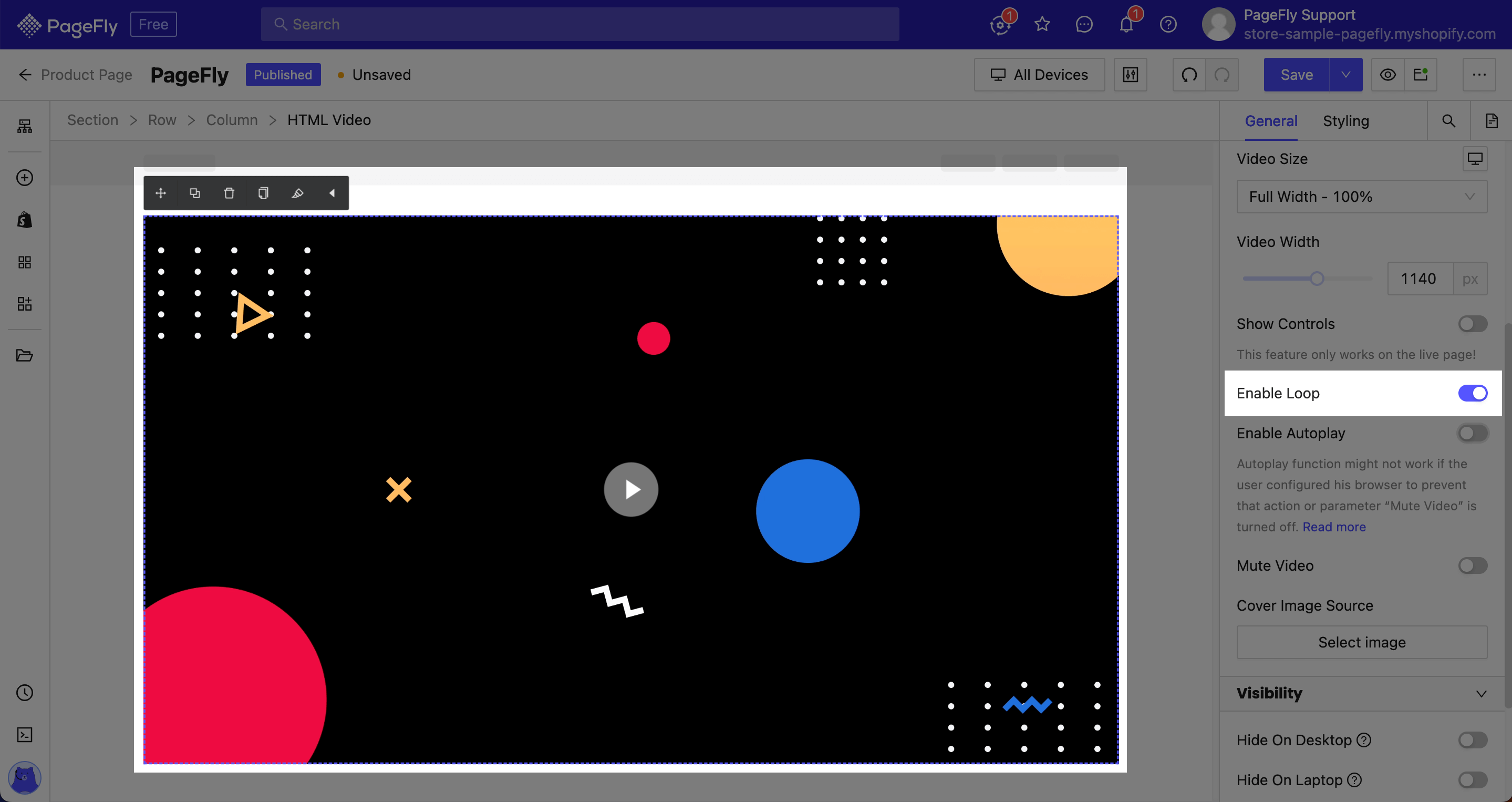Open notifications bell icon
1512x802 pixels.
(1126, 24)
